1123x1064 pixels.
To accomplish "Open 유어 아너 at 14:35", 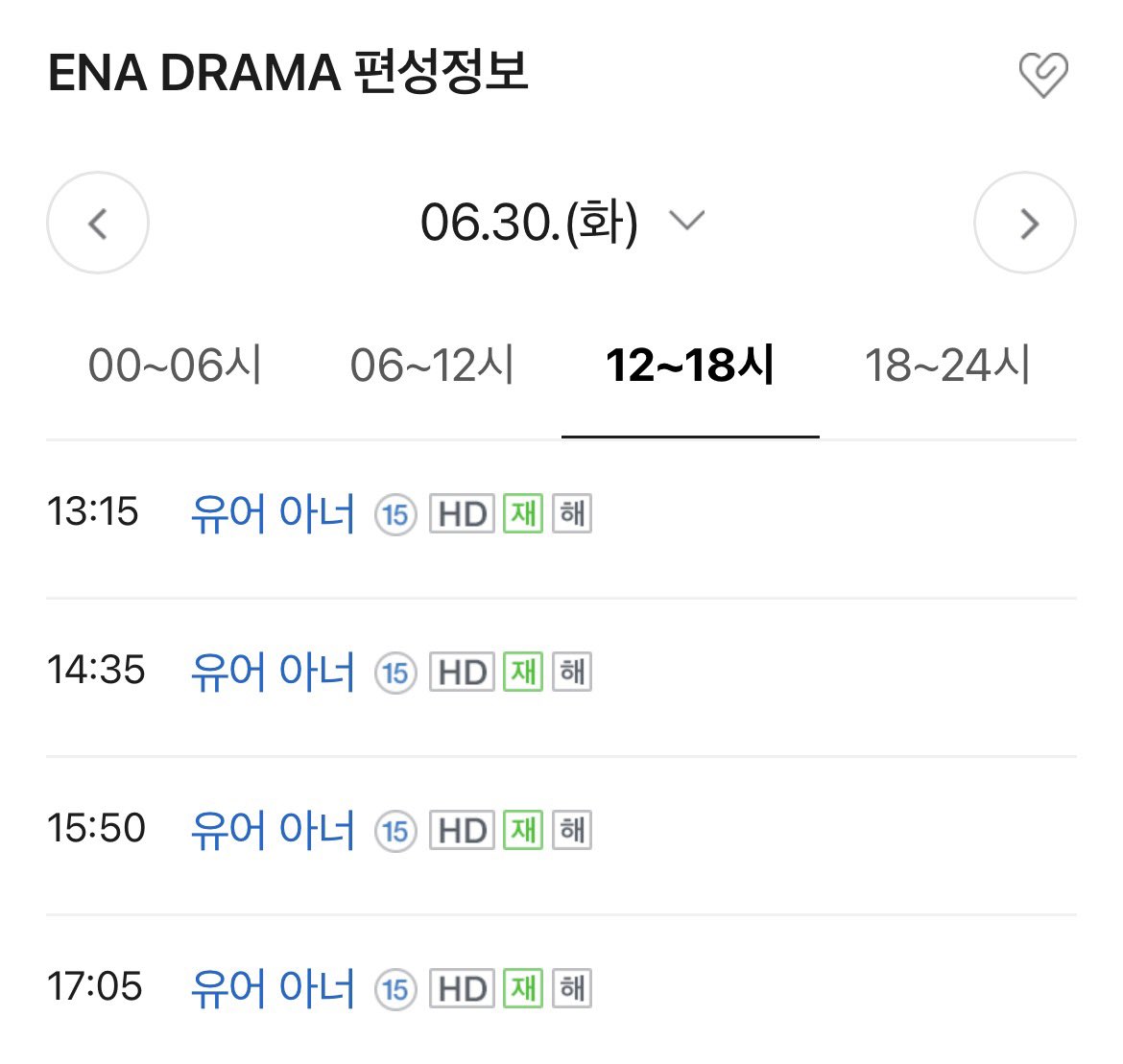I will pyautogui.click(x=273, y=672).
